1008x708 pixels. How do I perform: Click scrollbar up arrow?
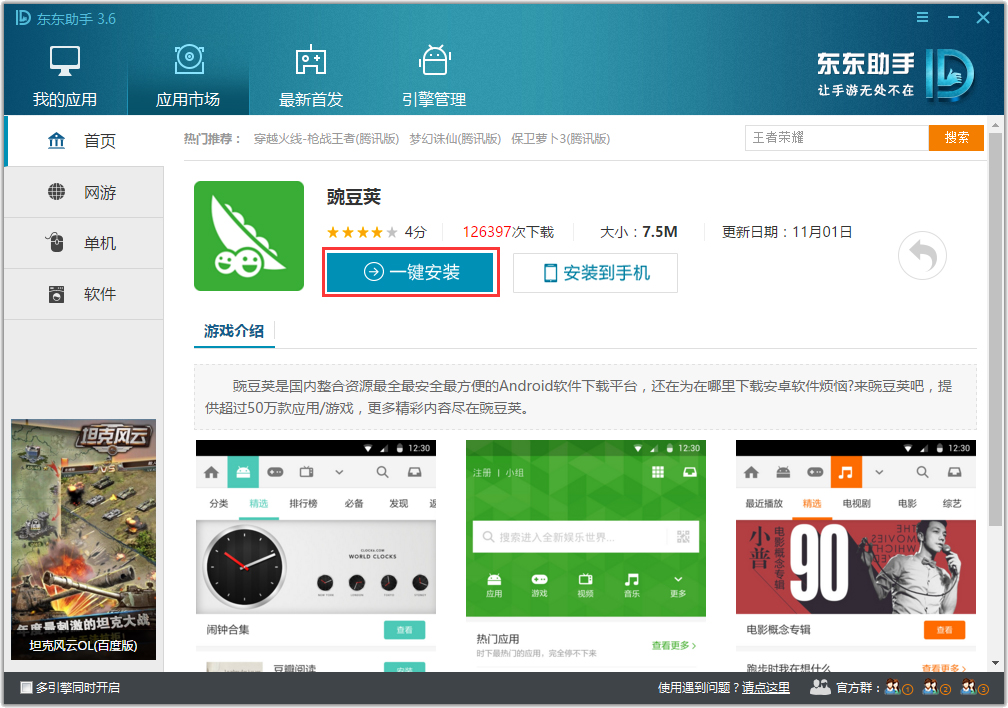995,125
